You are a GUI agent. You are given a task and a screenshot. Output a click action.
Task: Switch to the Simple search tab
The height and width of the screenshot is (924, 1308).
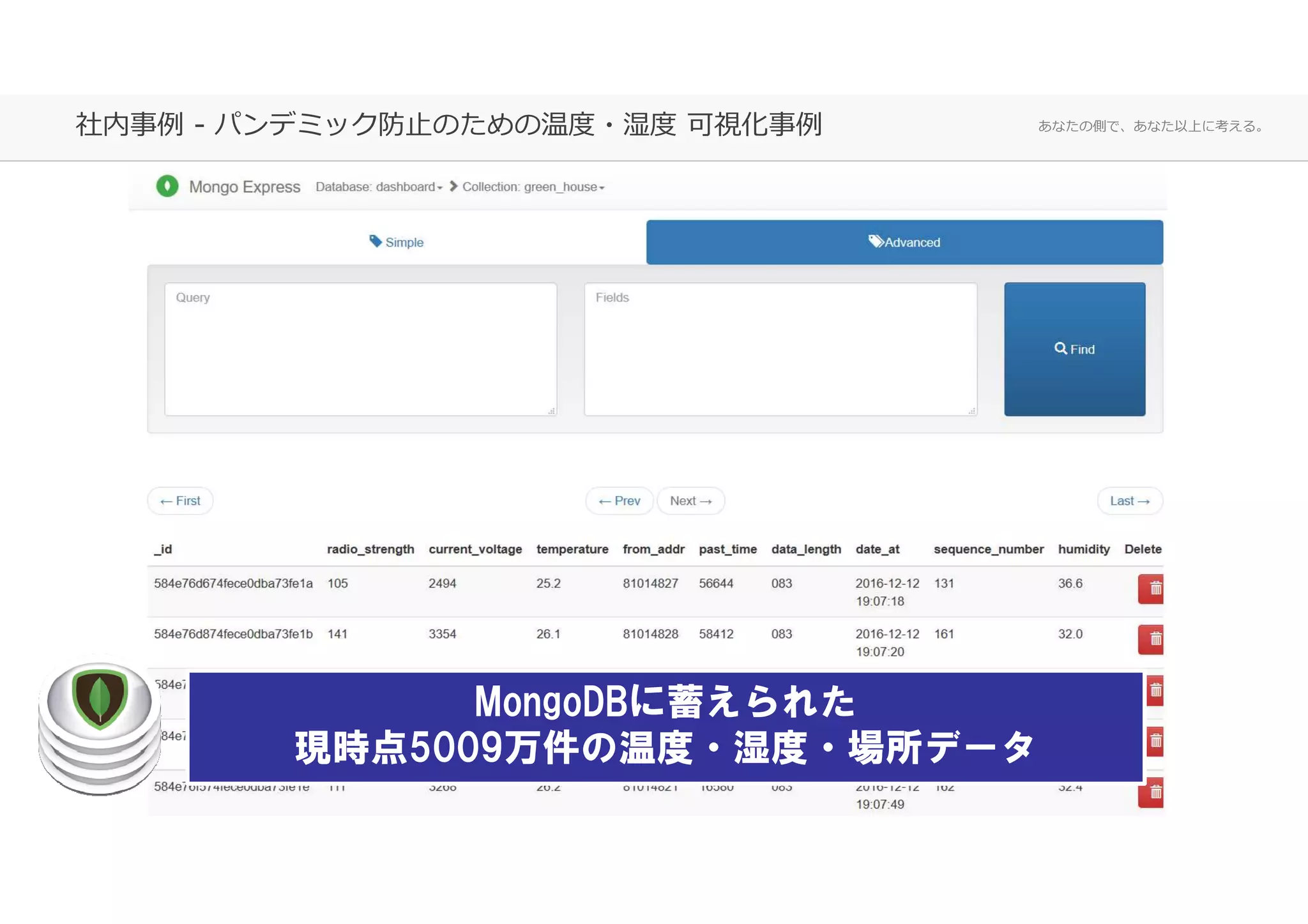397,243
